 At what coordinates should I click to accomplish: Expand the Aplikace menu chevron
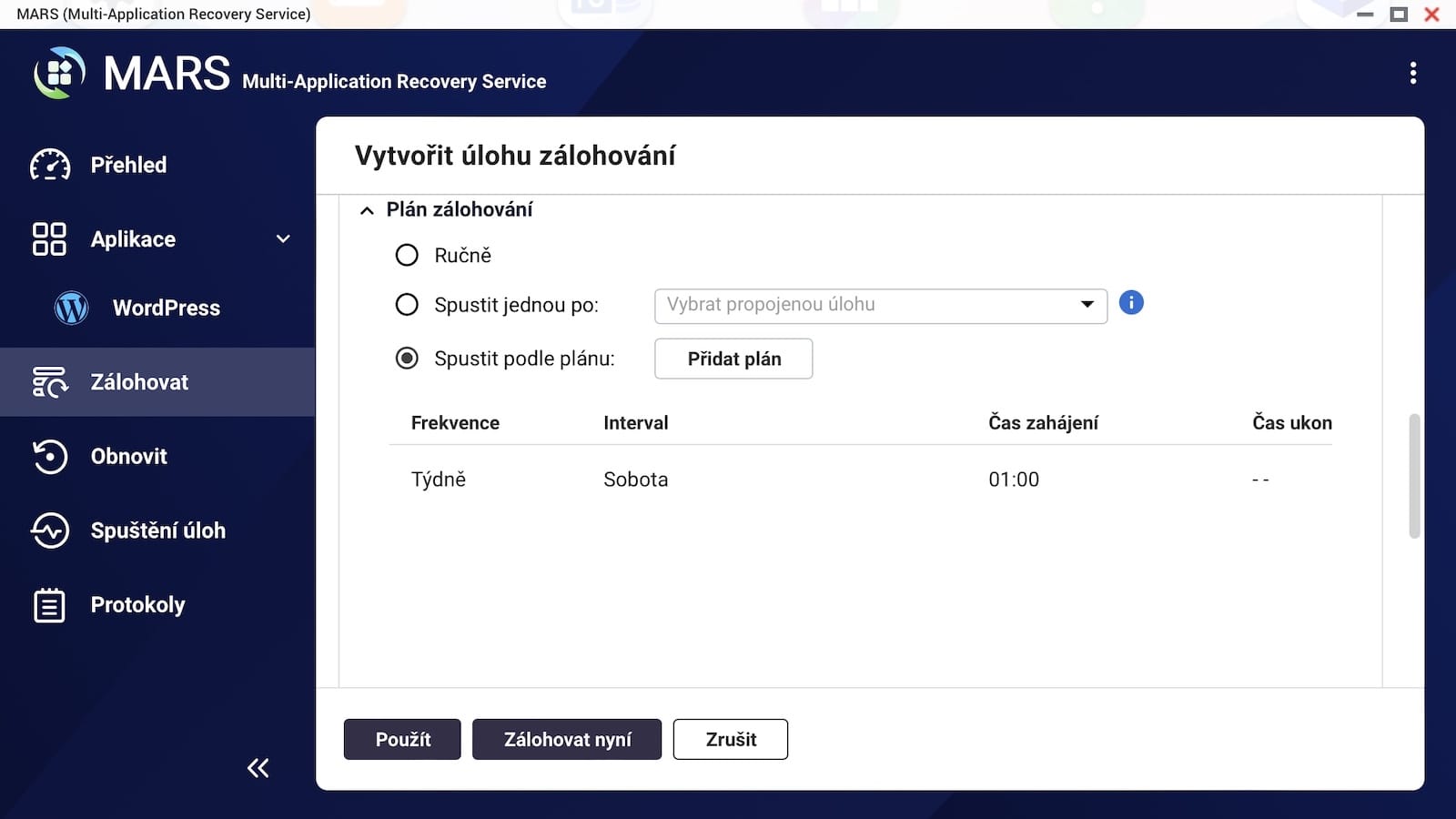click(x=283, y=239)
